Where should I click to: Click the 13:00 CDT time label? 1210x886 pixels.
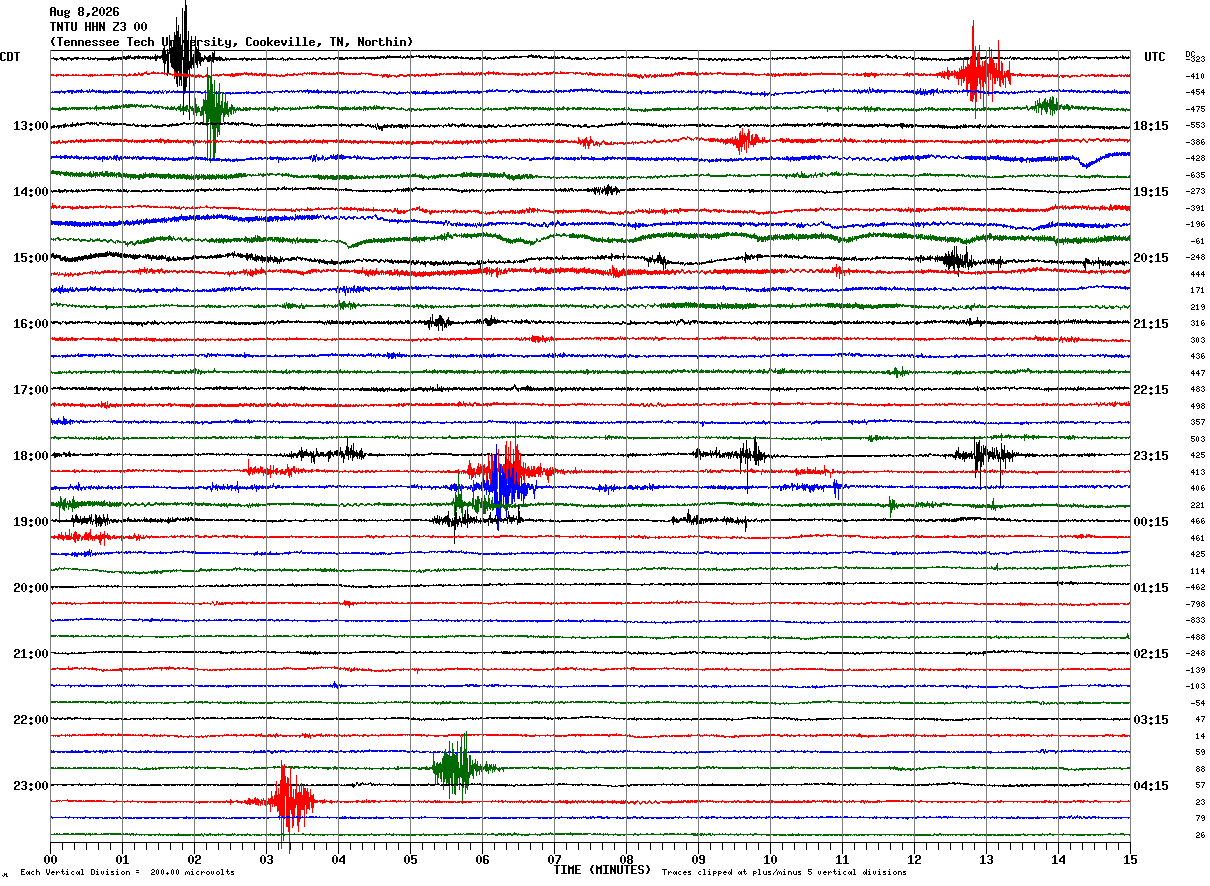click(x=31, y=126)
